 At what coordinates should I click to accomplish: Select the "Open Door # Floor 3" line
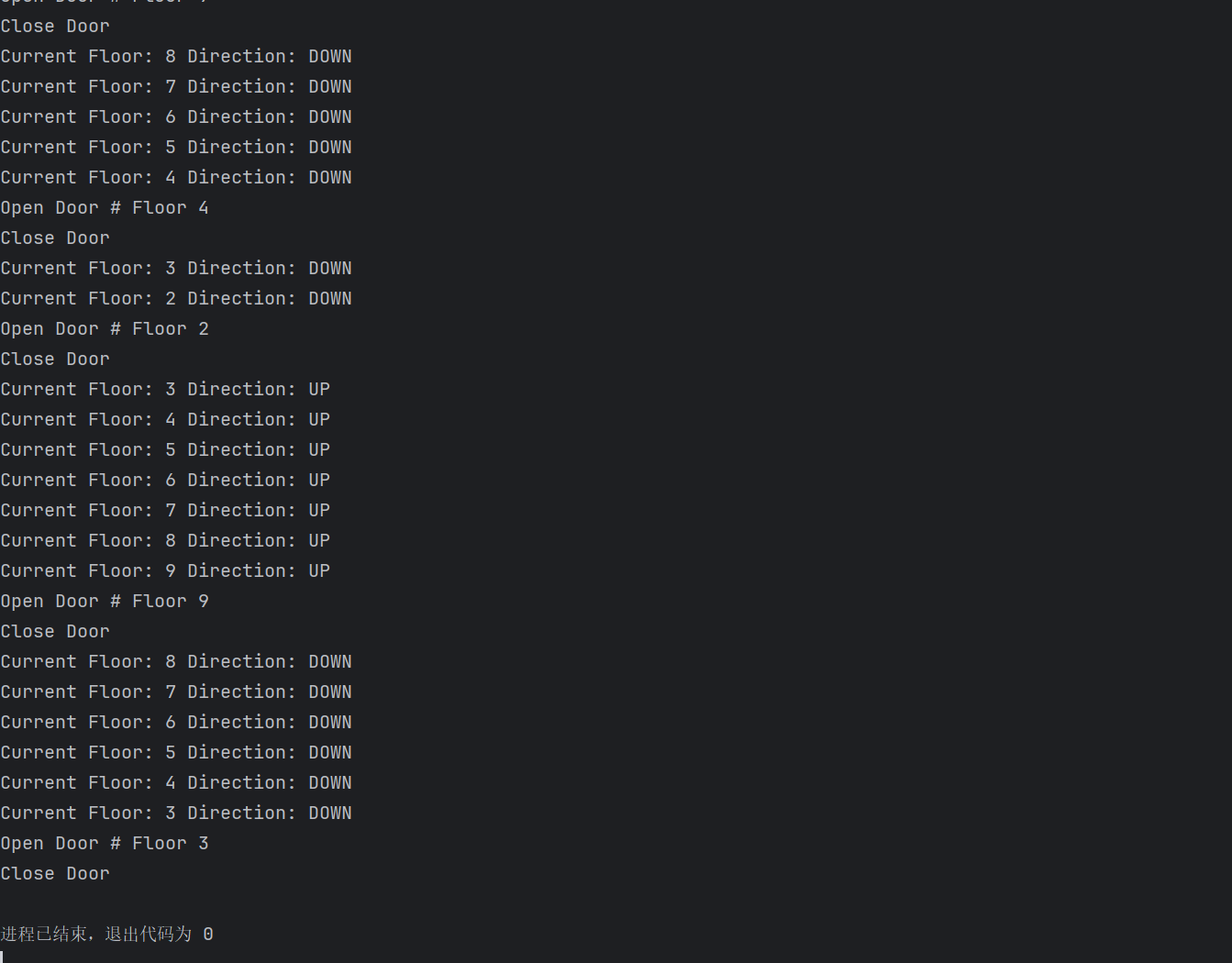pos(105,844)
